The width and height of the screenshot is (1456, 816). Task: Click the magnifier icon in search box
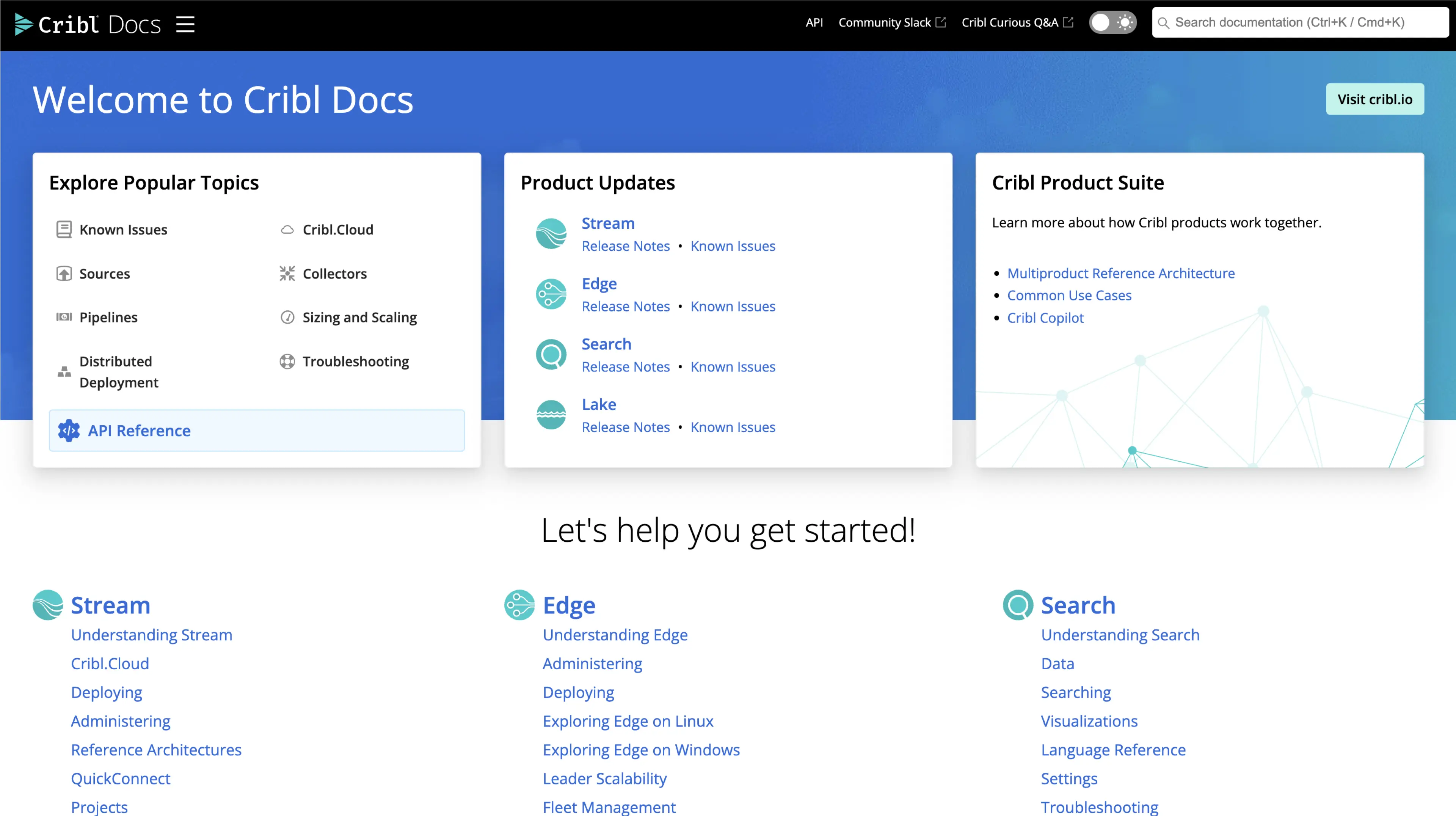(1163, 23)
